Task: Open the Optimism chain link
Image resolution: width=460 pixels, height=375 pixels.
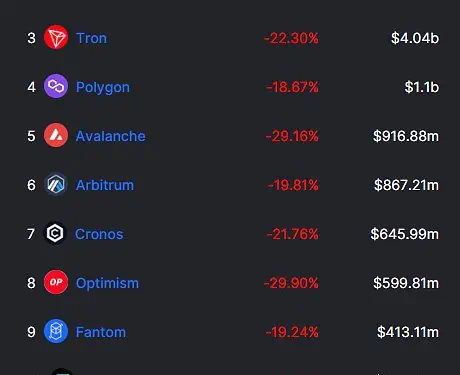Action: click(107, 283)
